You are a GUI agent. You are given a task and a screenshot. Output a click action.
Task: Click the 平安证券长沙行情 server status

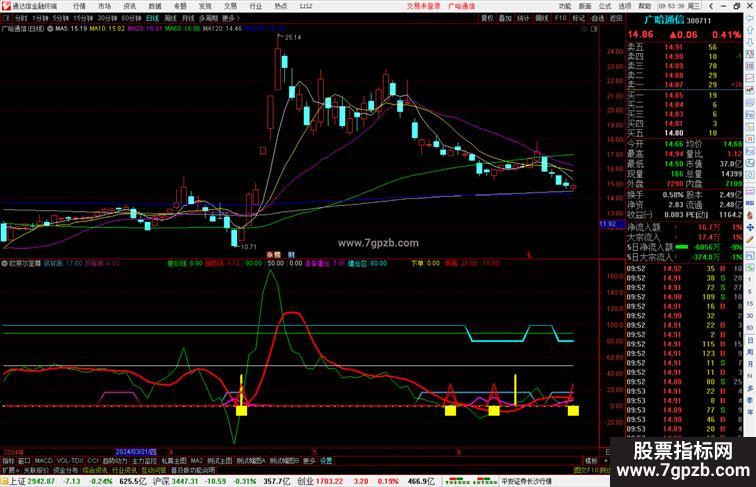pyautogui.click(x=526, y=481)
